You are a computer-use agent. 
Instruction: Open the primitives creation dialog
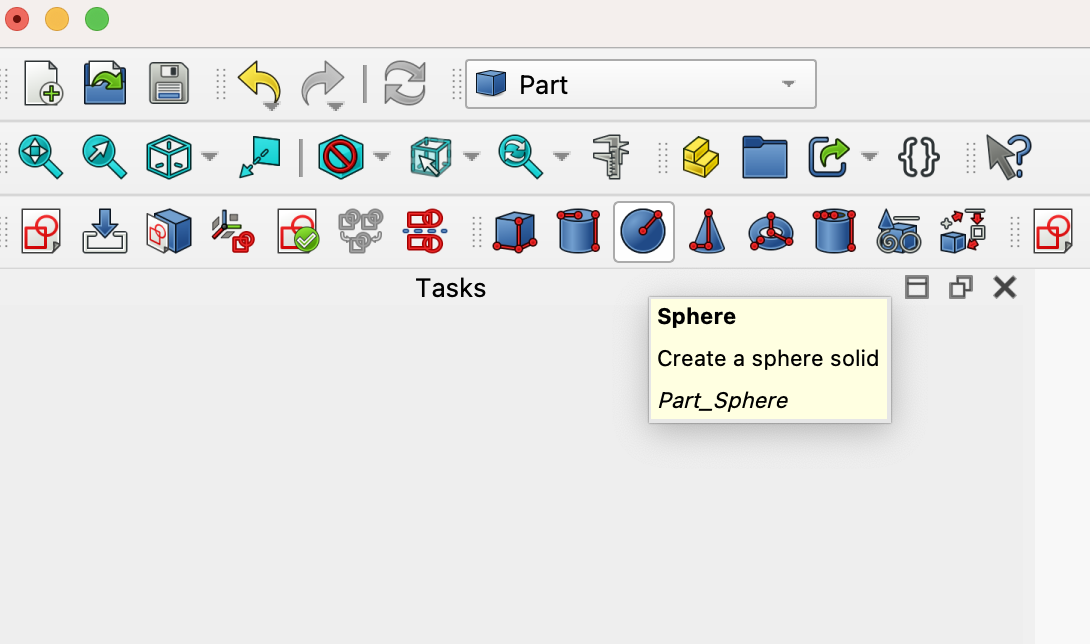(x=898, y=232)
